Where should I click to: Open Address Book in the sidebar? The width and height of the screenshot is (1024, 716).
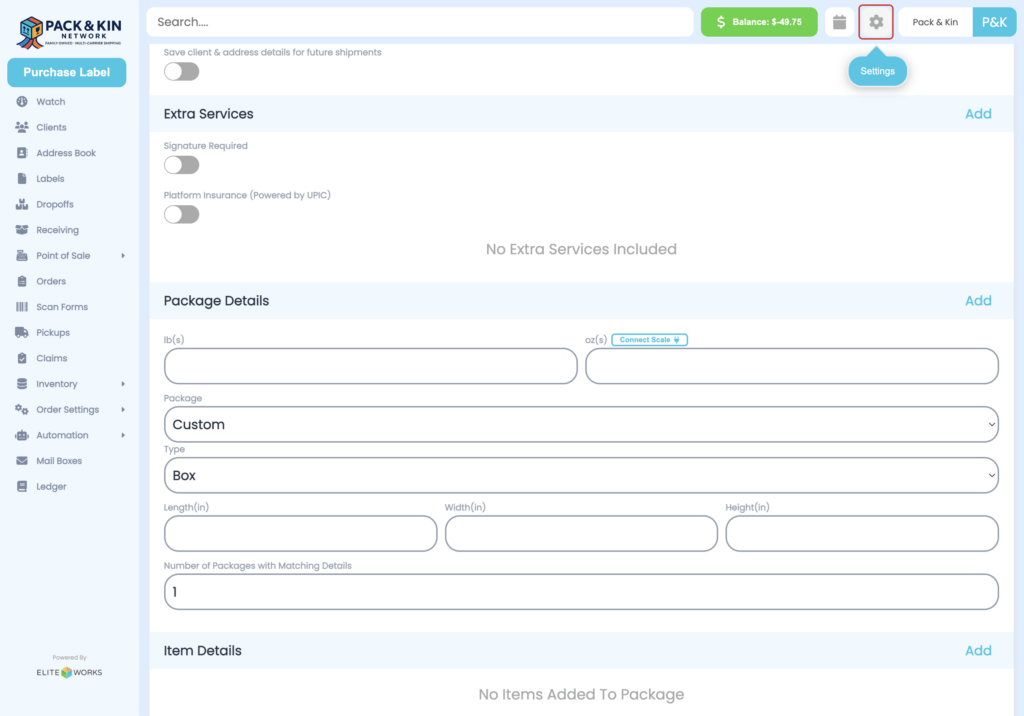(x=66, y=153)
